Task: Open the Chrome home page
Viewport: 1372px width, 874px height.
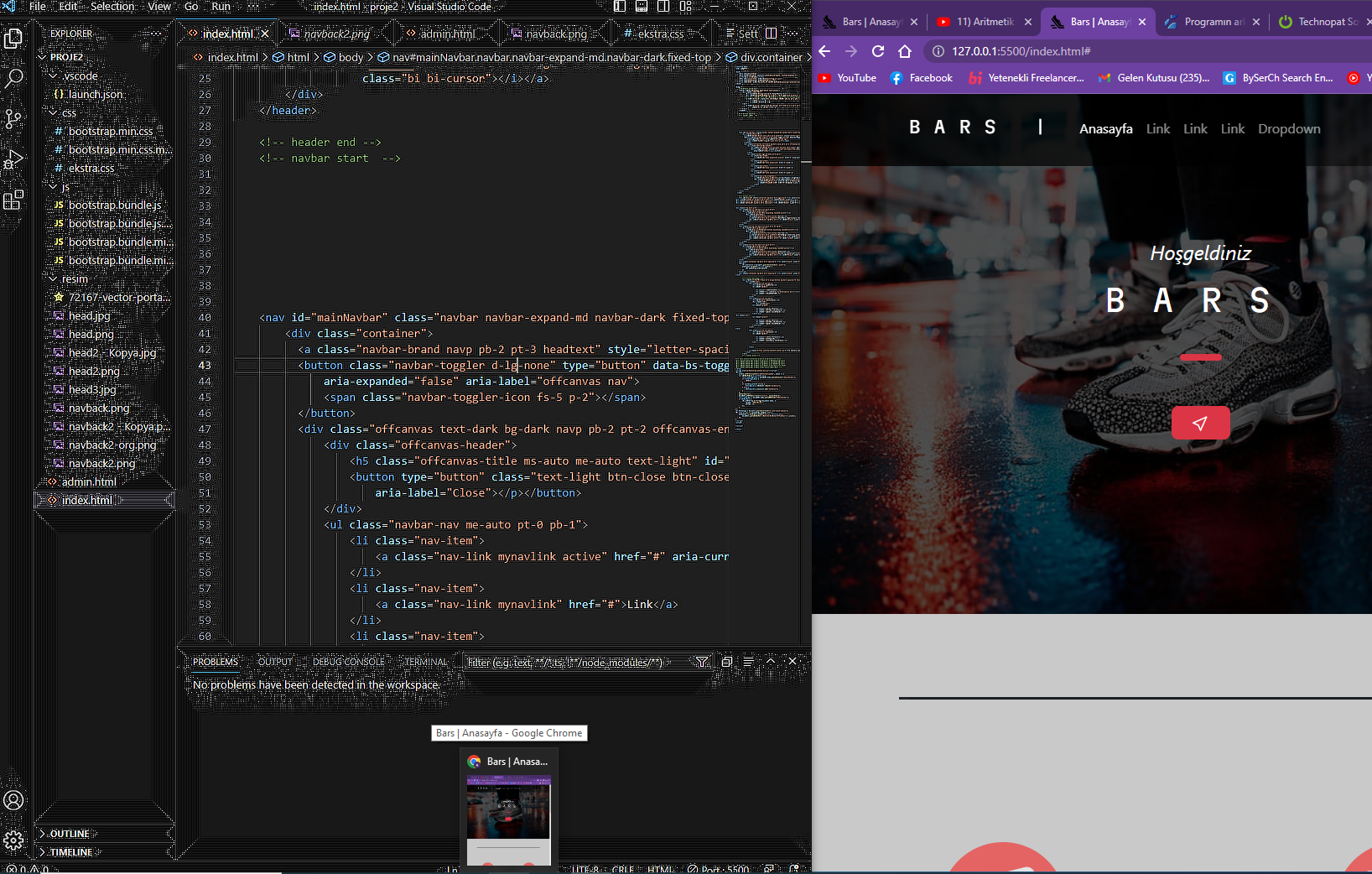Action: click(905, 51)
